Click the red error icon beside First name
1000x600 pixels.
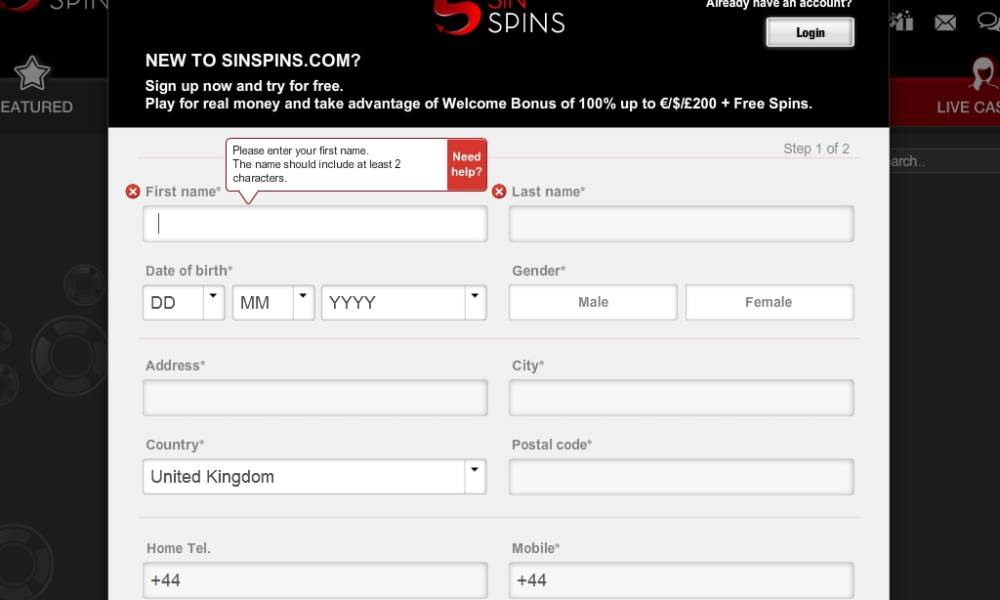[133, 191]
